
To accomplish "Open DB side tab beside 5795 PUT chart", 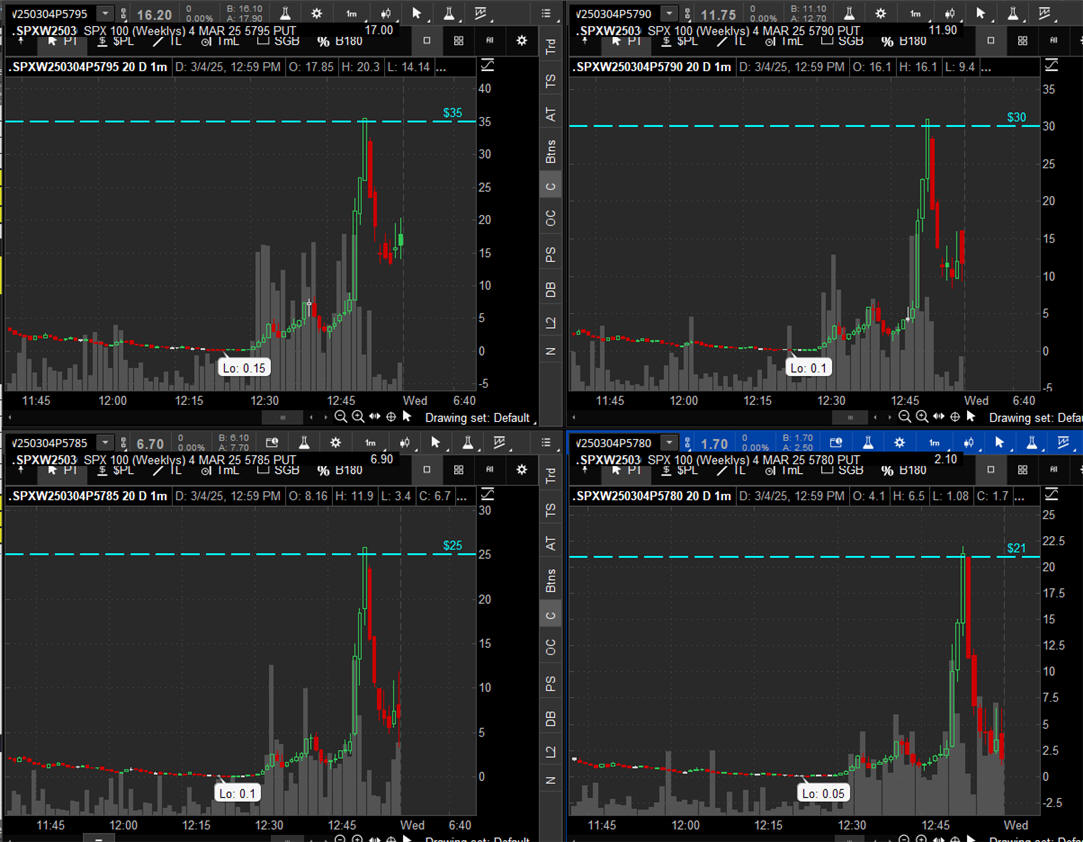I will point(550,289).
